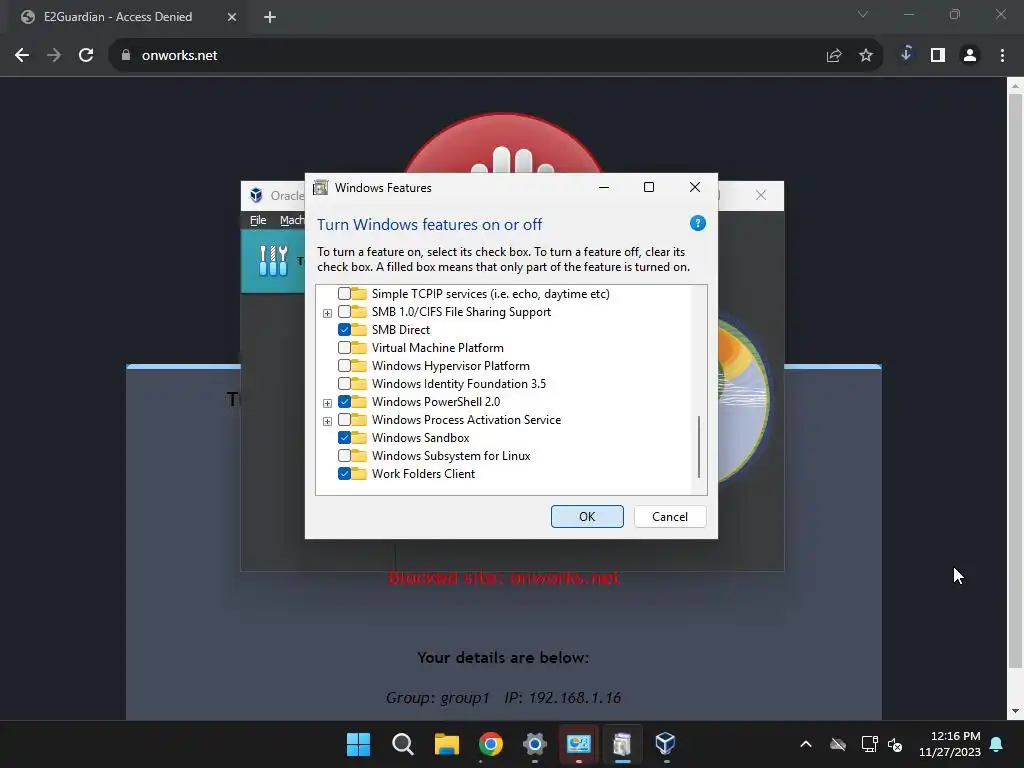Open the notifications bell icon
This screenshot has width=1024, height=768.
coord(997,744)
